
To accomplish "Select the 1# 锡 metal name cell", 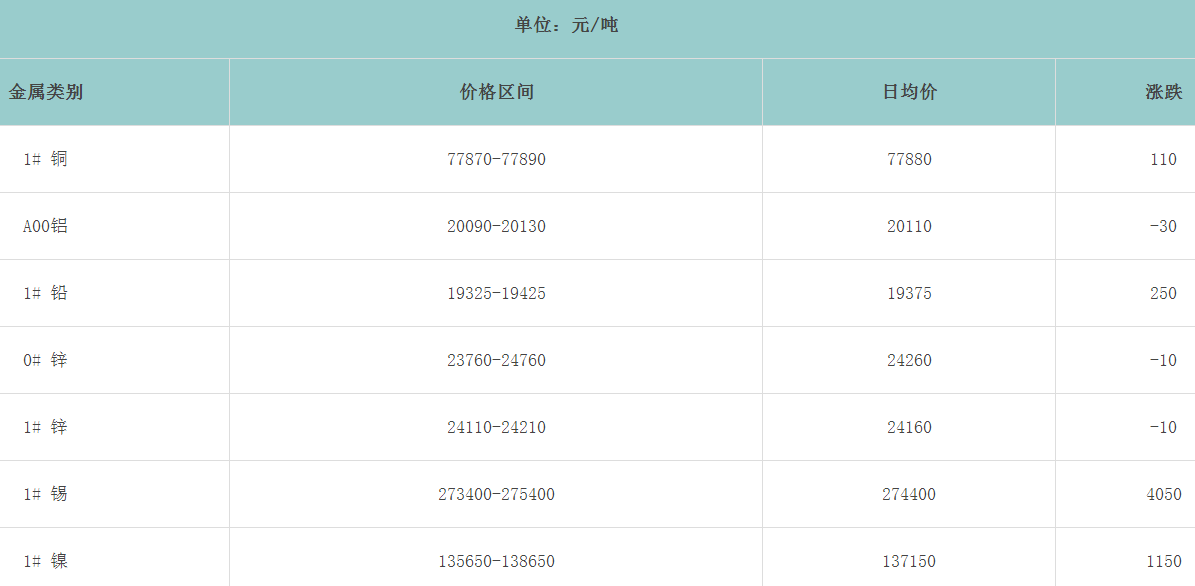I will (46, 494).
